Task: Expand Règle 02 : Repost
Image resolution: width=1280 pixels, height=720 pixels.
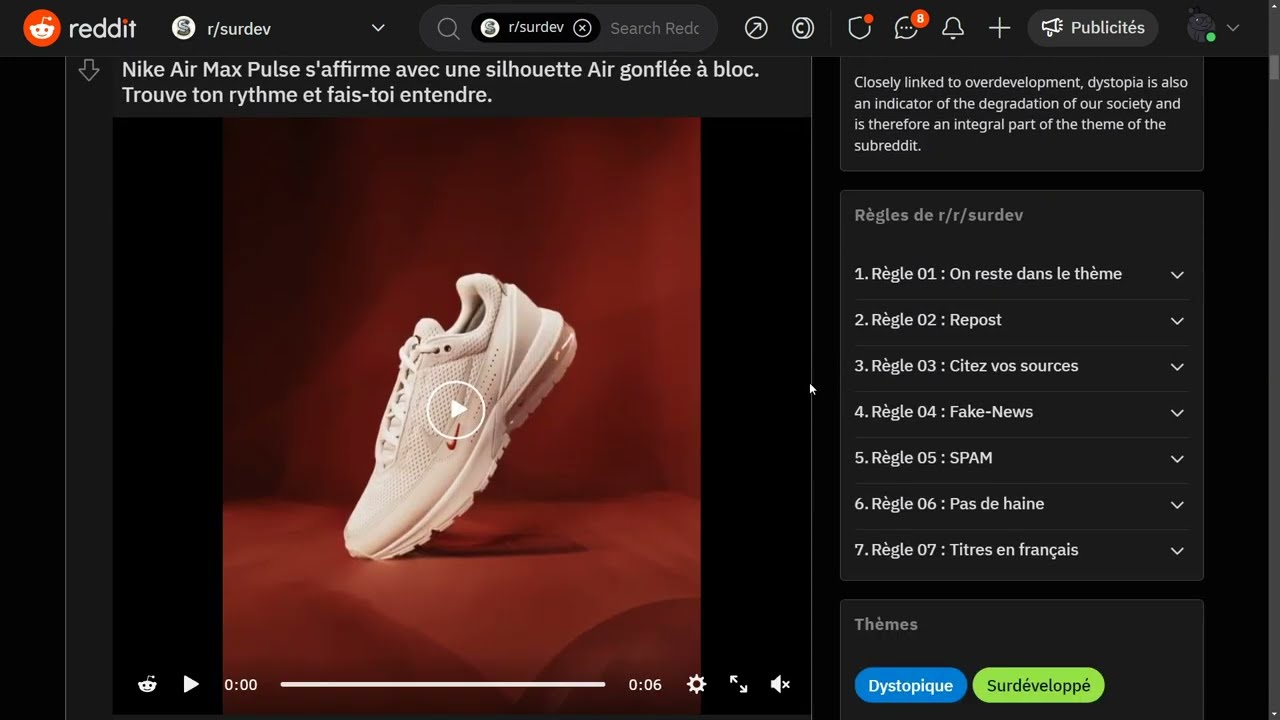Action: [x=1021, y=320]
